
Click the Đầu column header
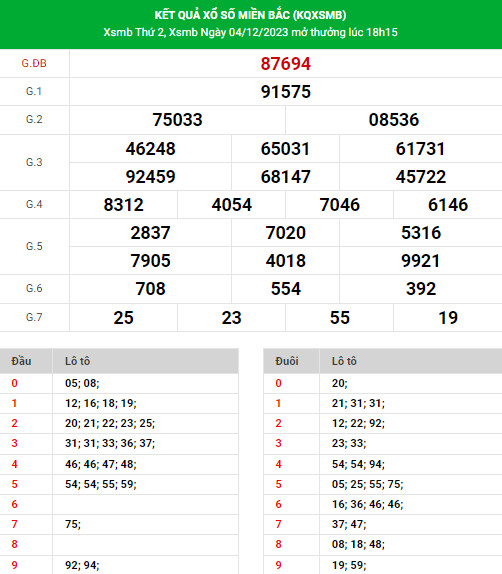[21, 361]
